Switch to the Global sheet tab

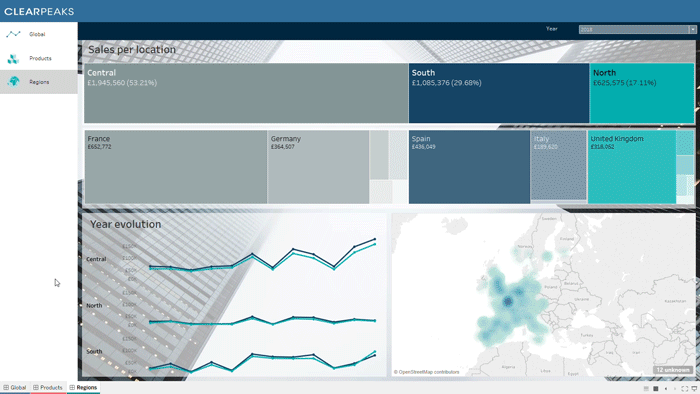(x=15, y=387)
